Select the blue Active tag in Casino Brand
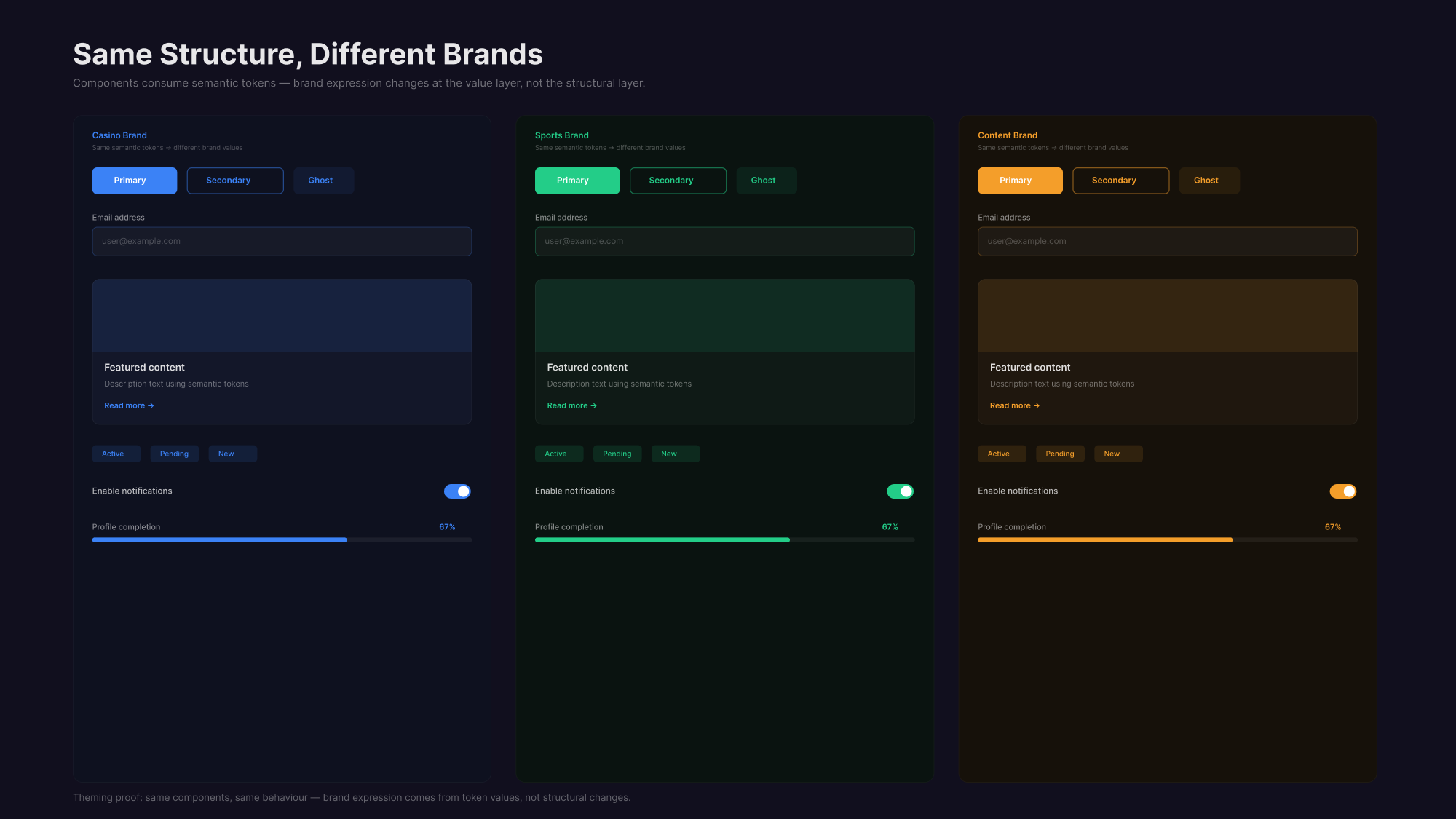This screenshot has width=1456, height=819. click(x=116, y=454)
